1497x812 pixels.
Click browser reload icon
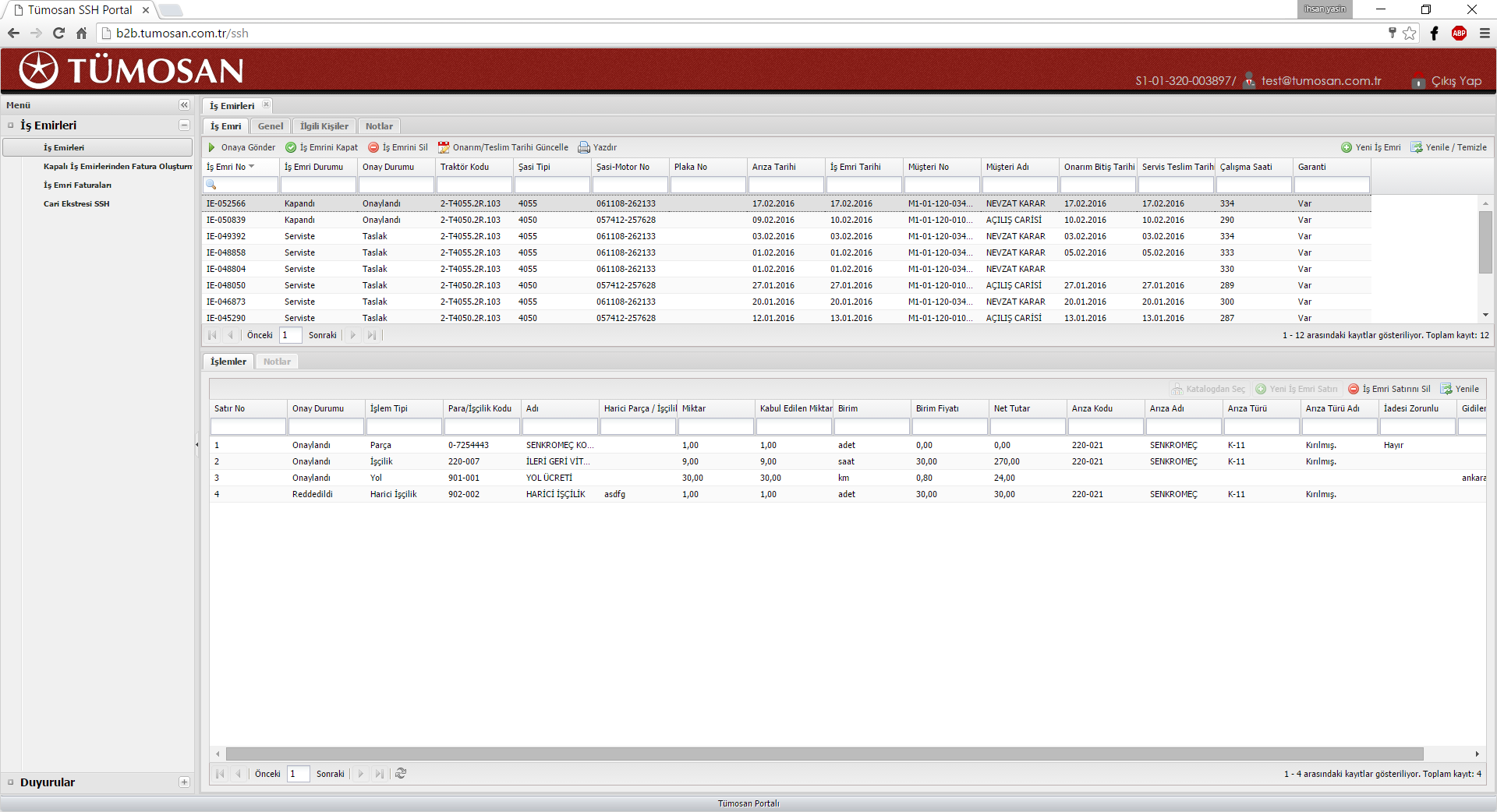click(58, 33)
